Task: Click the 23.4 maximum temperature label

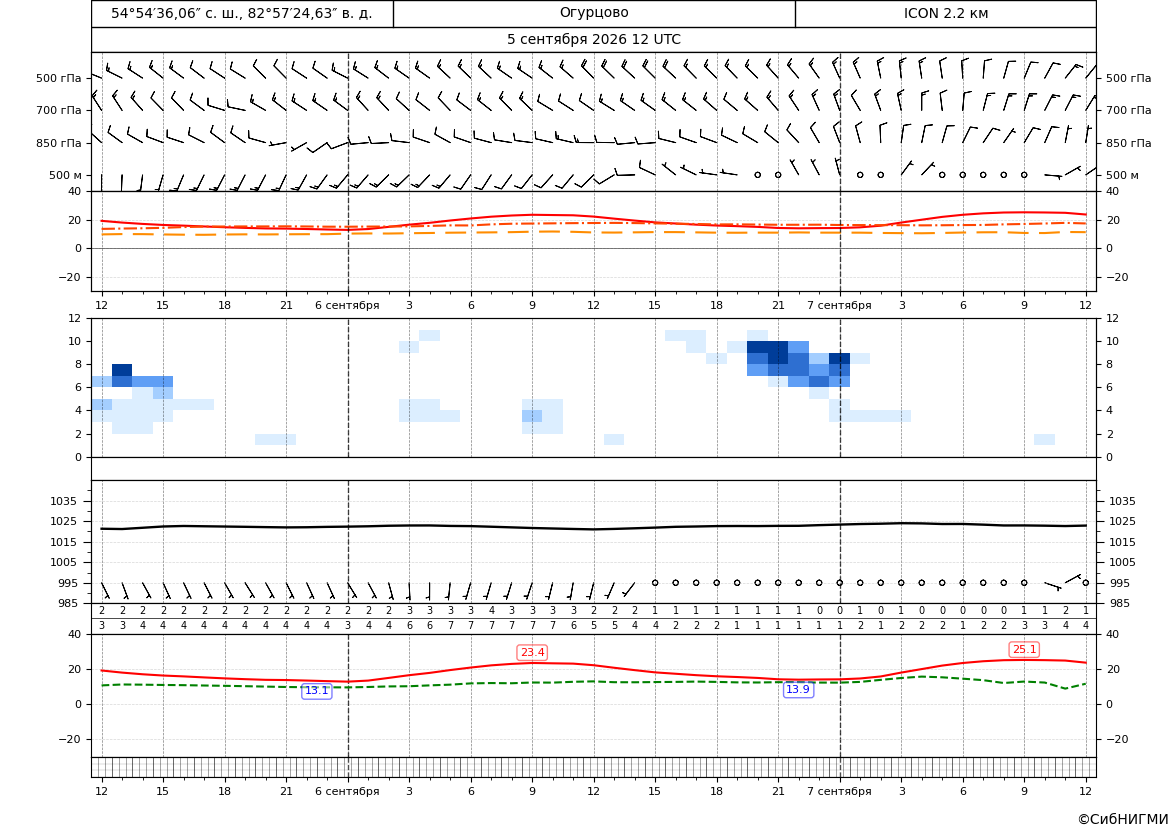Action: (x=532, y=653)
